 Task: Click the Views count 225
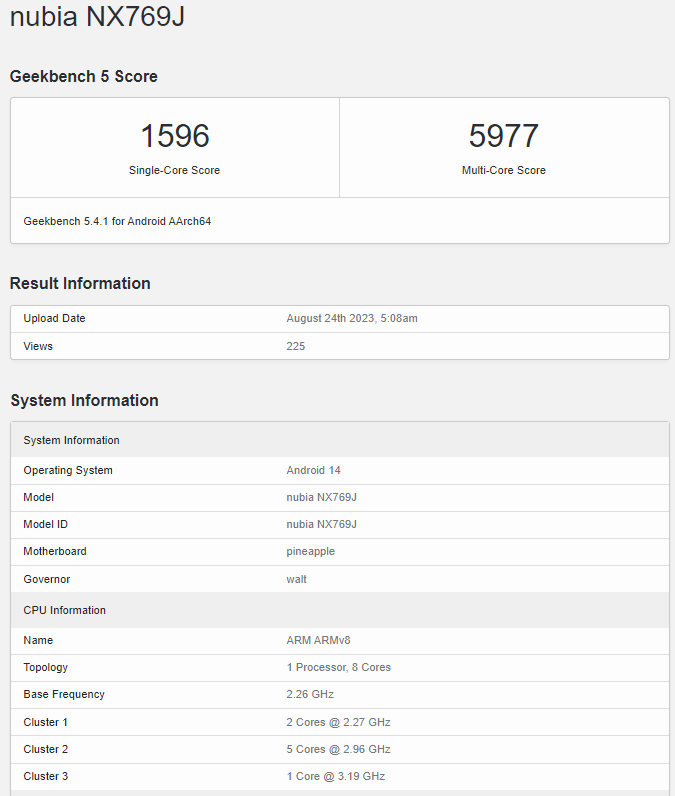tap(295, 346)
